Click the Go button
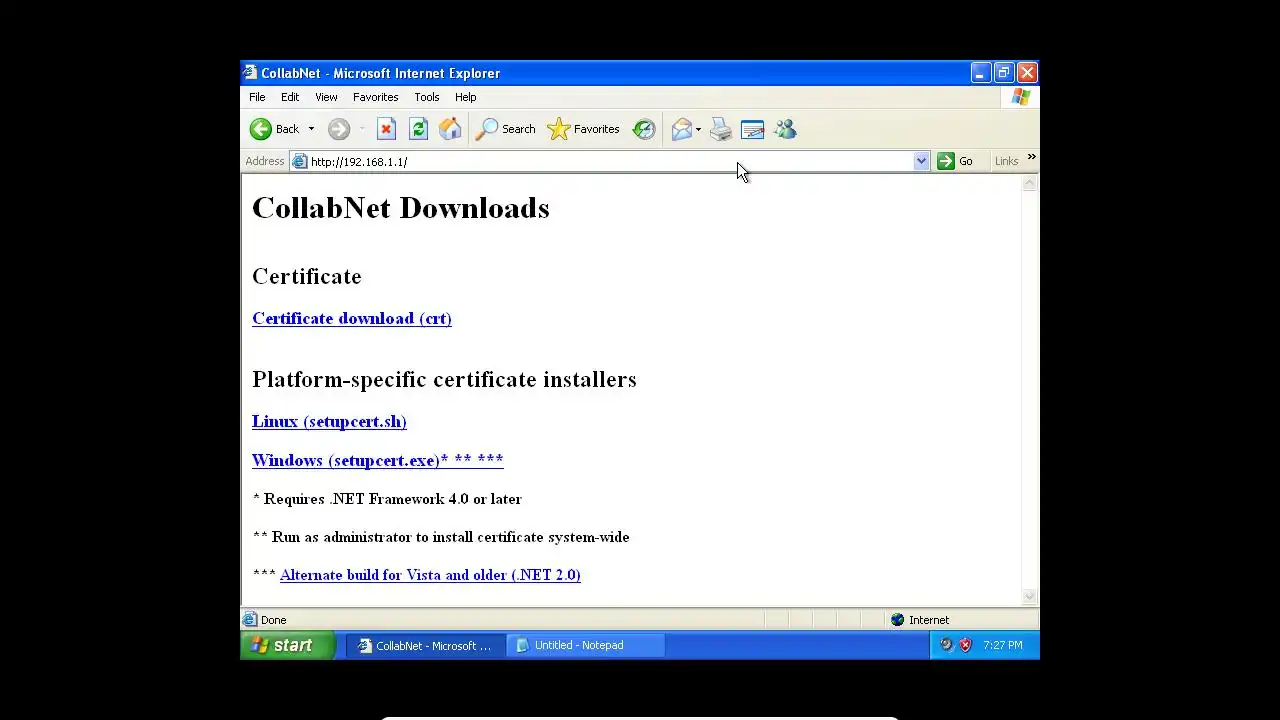 tap(955, 161)
